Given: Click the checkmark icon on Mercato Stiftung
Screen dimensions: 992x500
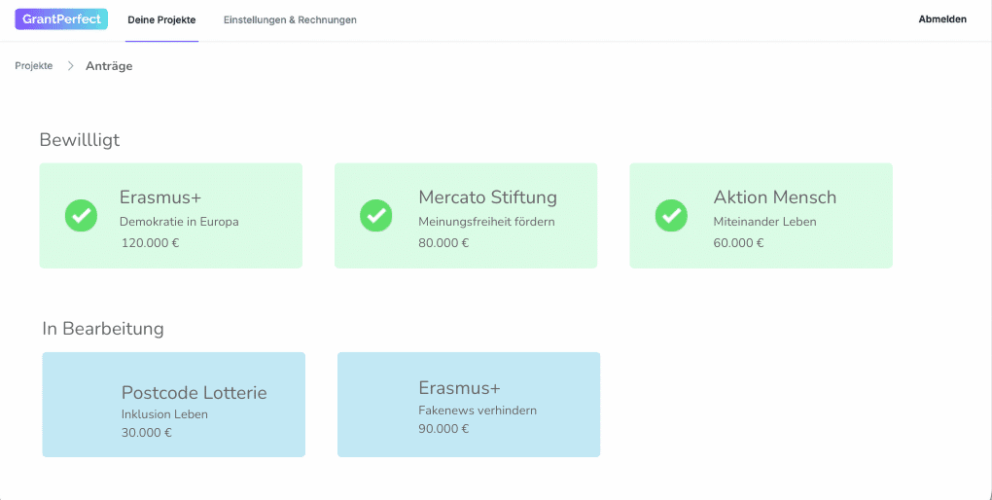Looking at the screenshot, I should (376, 215).
